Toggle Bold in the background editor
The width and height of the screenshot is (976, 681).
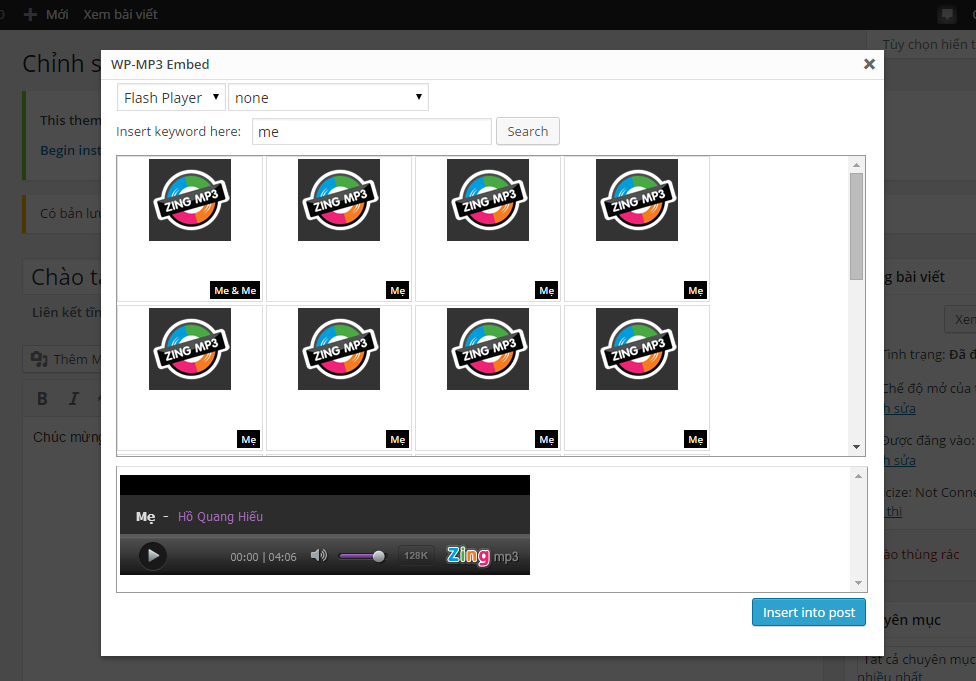click(42, 399)
